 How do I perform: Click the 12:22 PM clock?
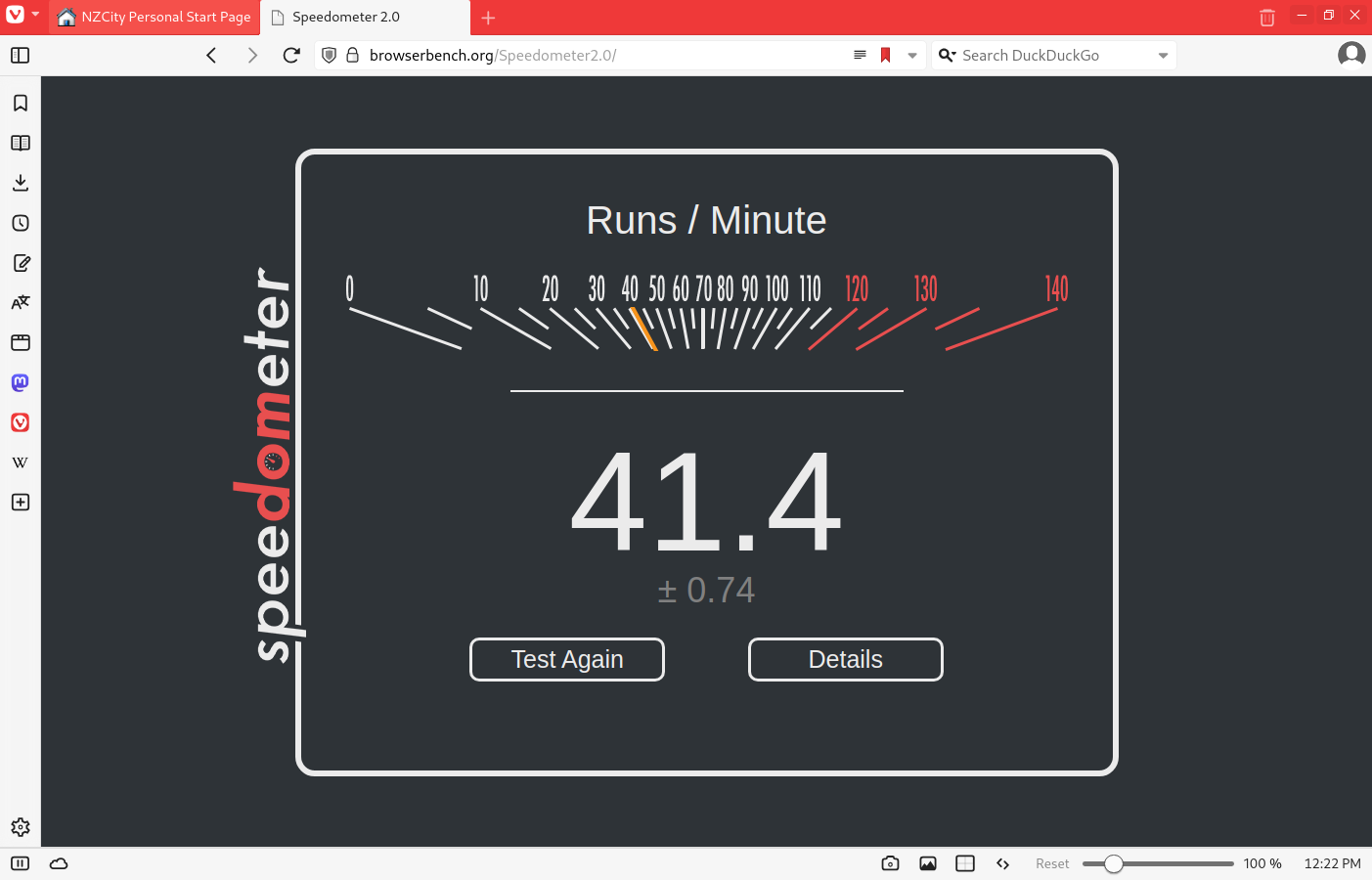tap(1332, 863)
